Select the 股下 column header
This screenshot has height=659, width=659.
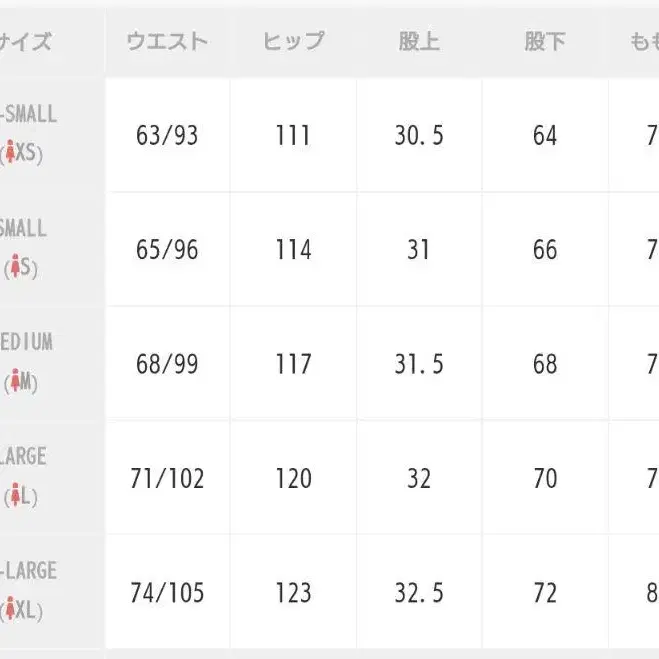pos(545,42)
